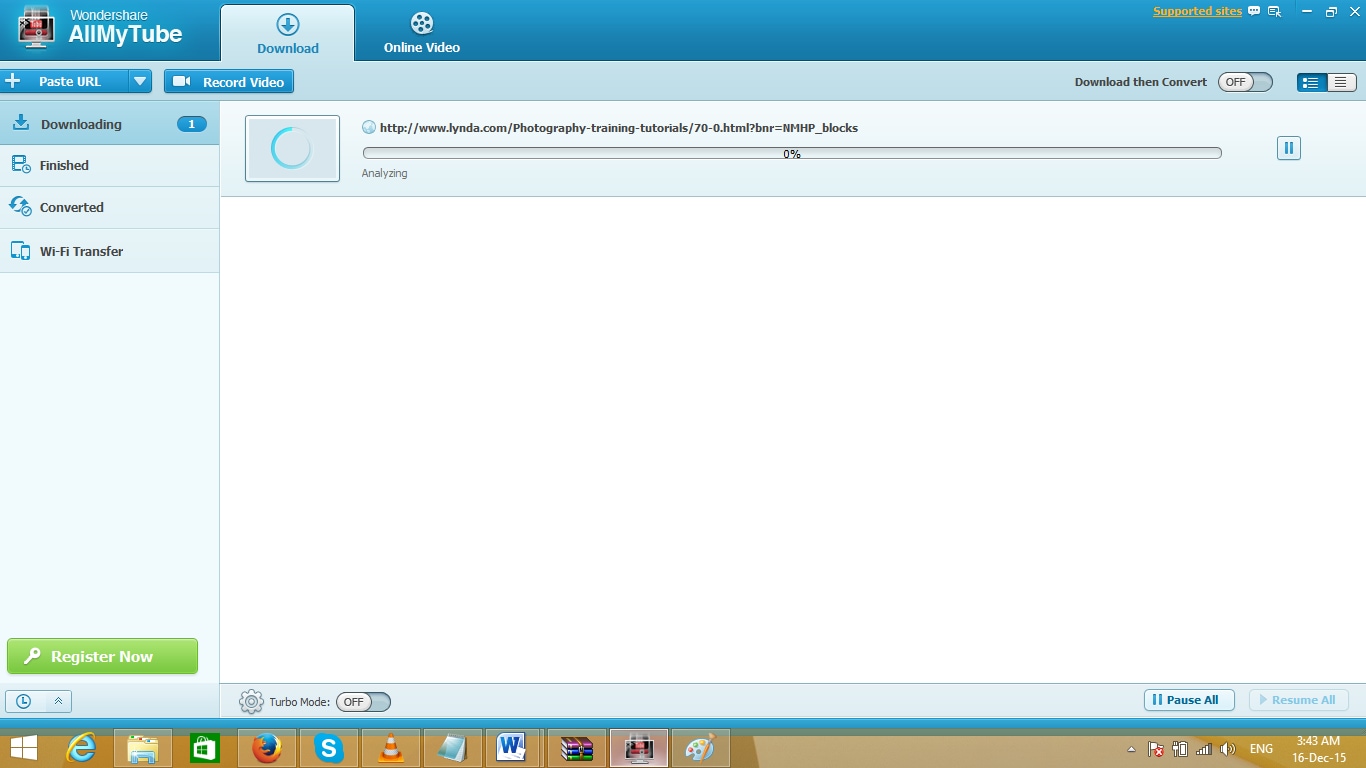Select the Downloading sidebar section
The height and width of the screenshot is (768, 1366).
(110, 124)
